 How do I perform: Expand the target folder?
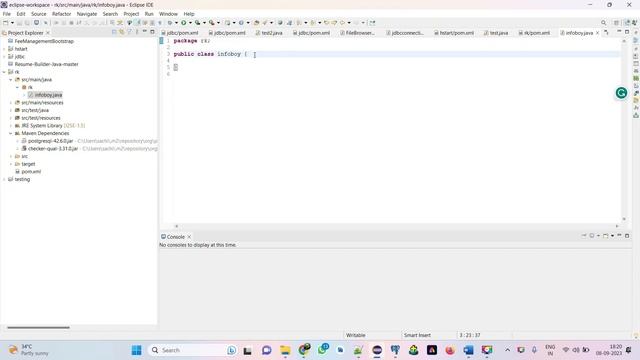coord(11,164)
